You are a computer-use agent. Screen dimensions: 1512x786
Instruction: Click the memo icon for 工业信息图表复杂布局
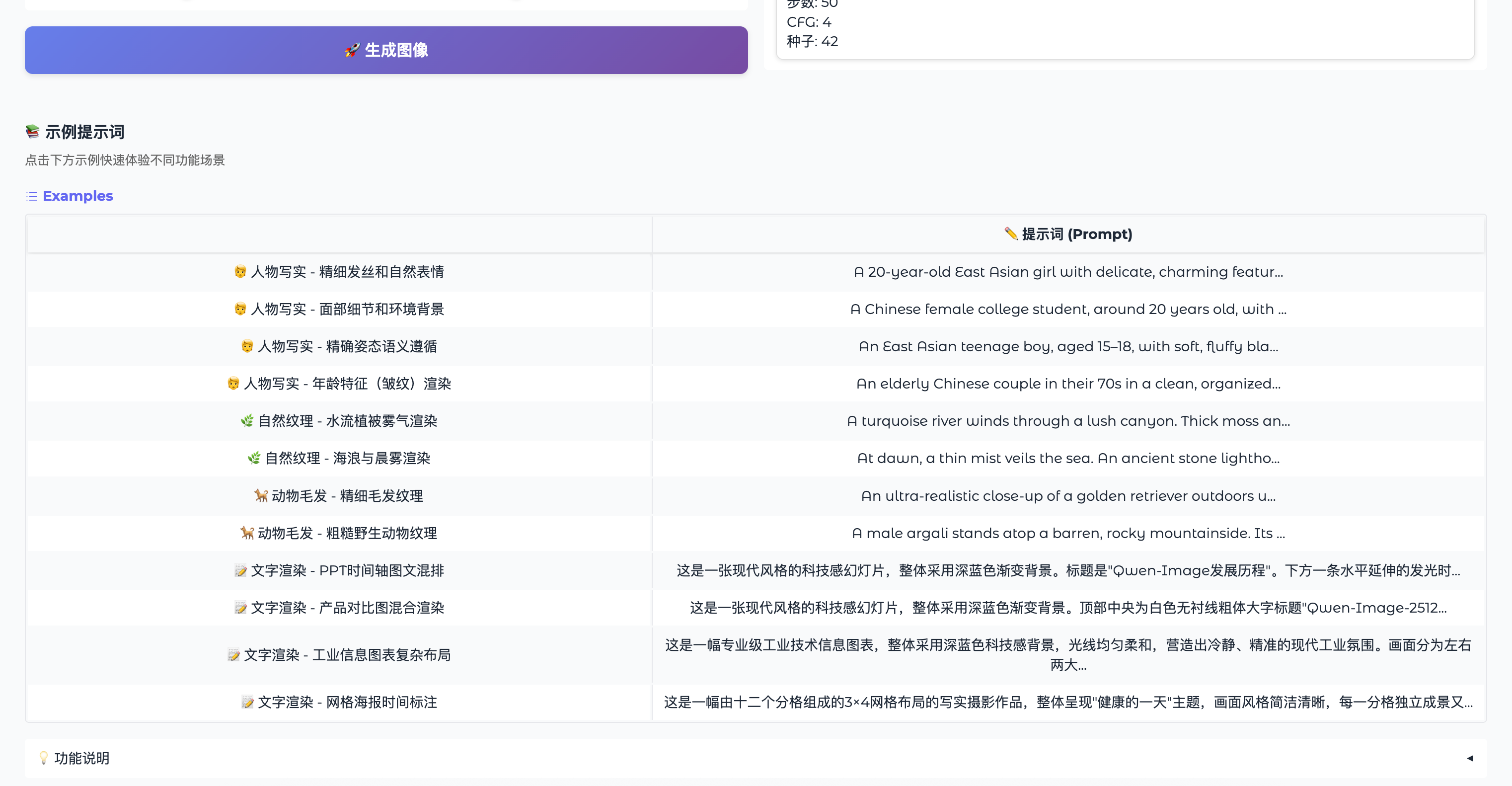(233, 654)
